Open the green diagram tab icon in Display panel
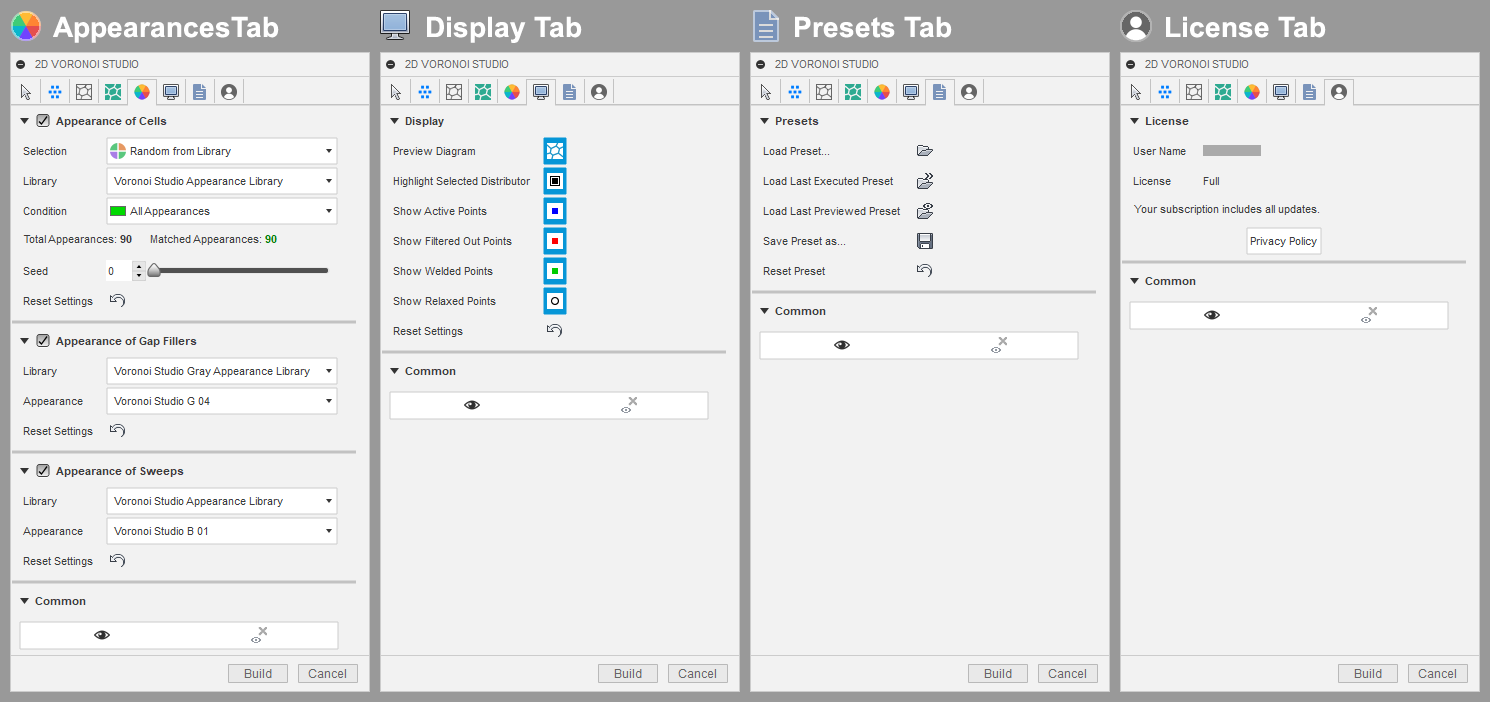Image resolution: width=1490 pixels, height=702 pixels. coord(483,92)
